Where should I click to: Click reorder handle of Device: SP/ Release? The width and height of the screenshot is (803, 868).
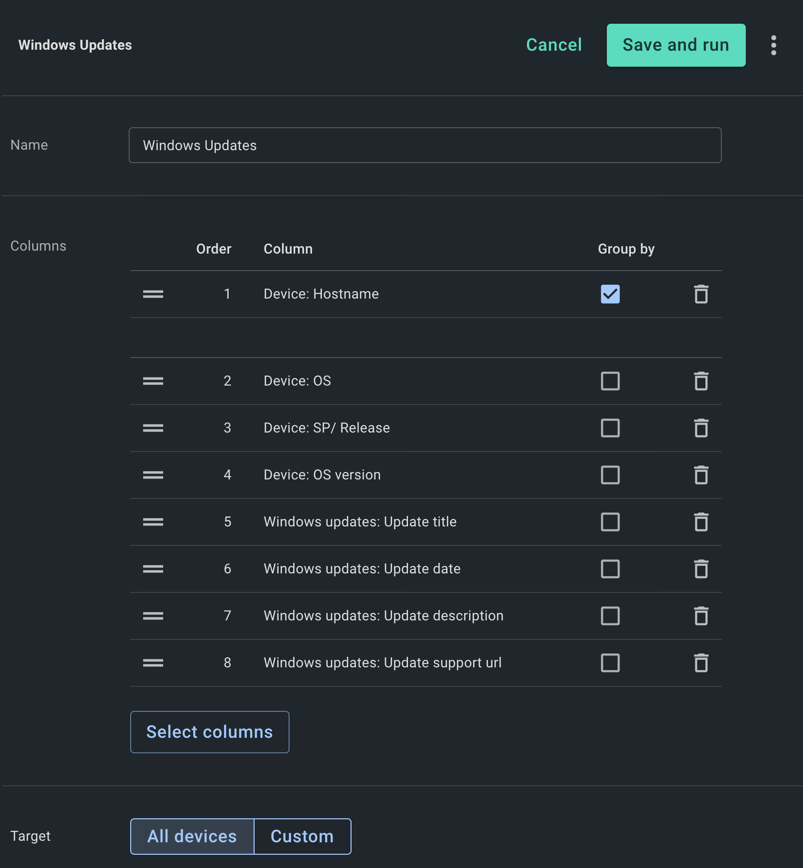(153, 428)
